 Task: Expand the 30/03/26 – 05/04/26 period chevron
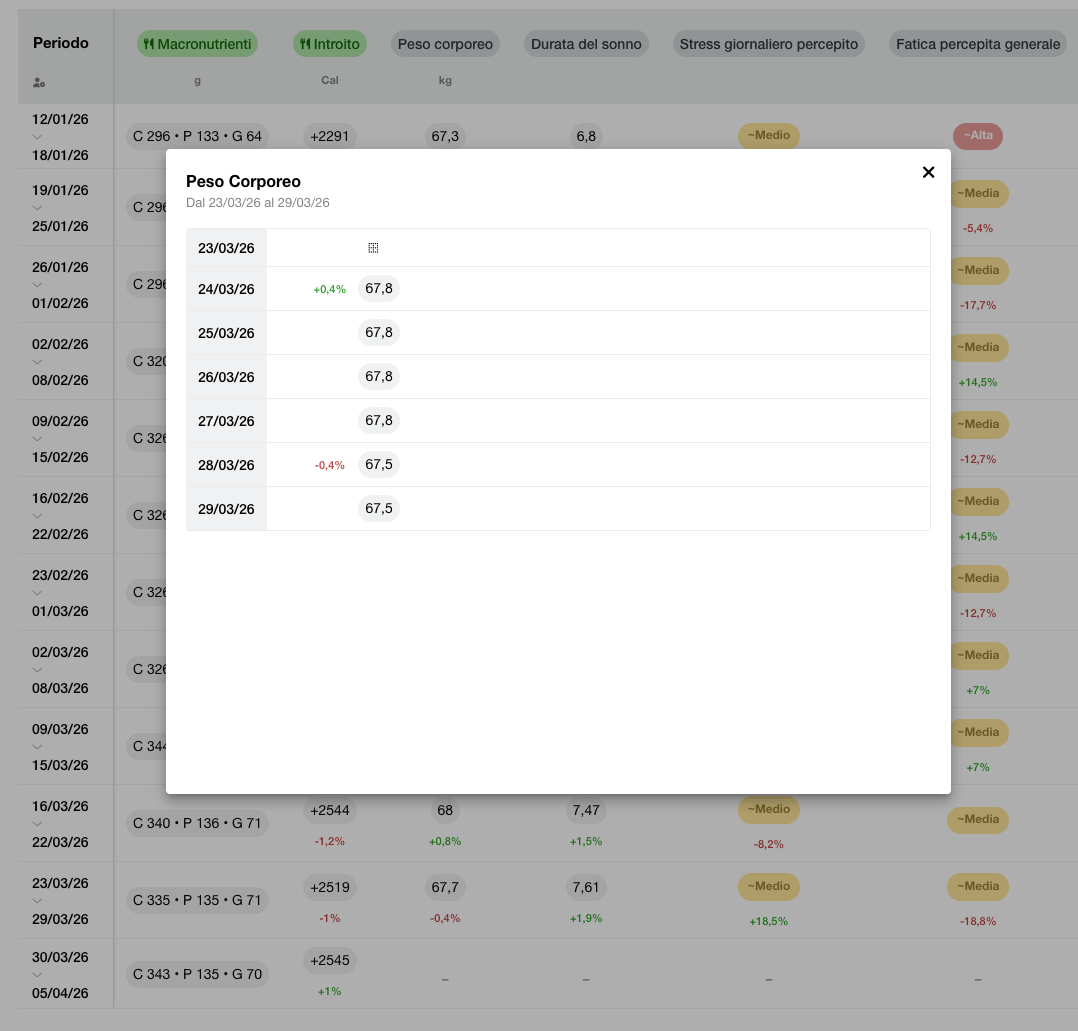pyautogui.click(x=37, y=975)
